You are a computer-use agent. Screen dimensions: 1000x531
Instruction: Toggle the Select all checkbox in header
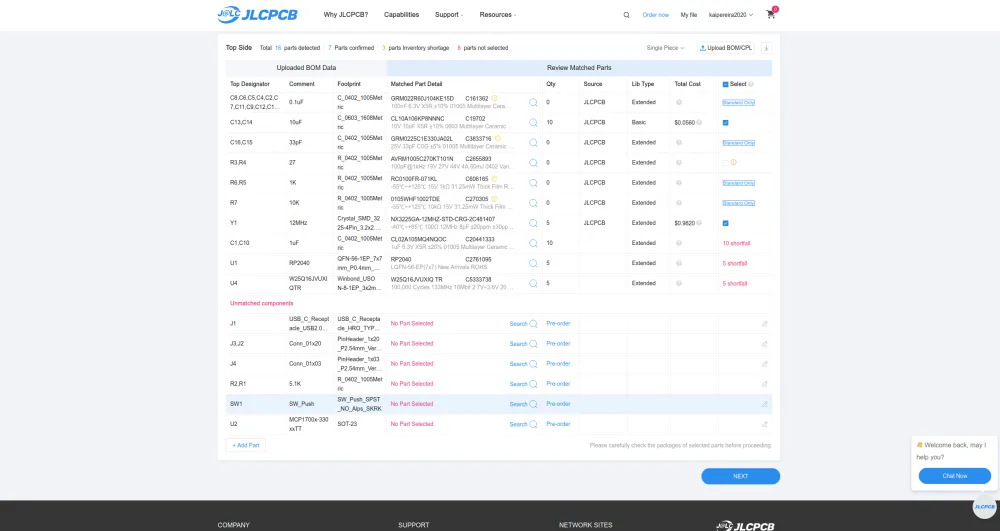(726, 84)
